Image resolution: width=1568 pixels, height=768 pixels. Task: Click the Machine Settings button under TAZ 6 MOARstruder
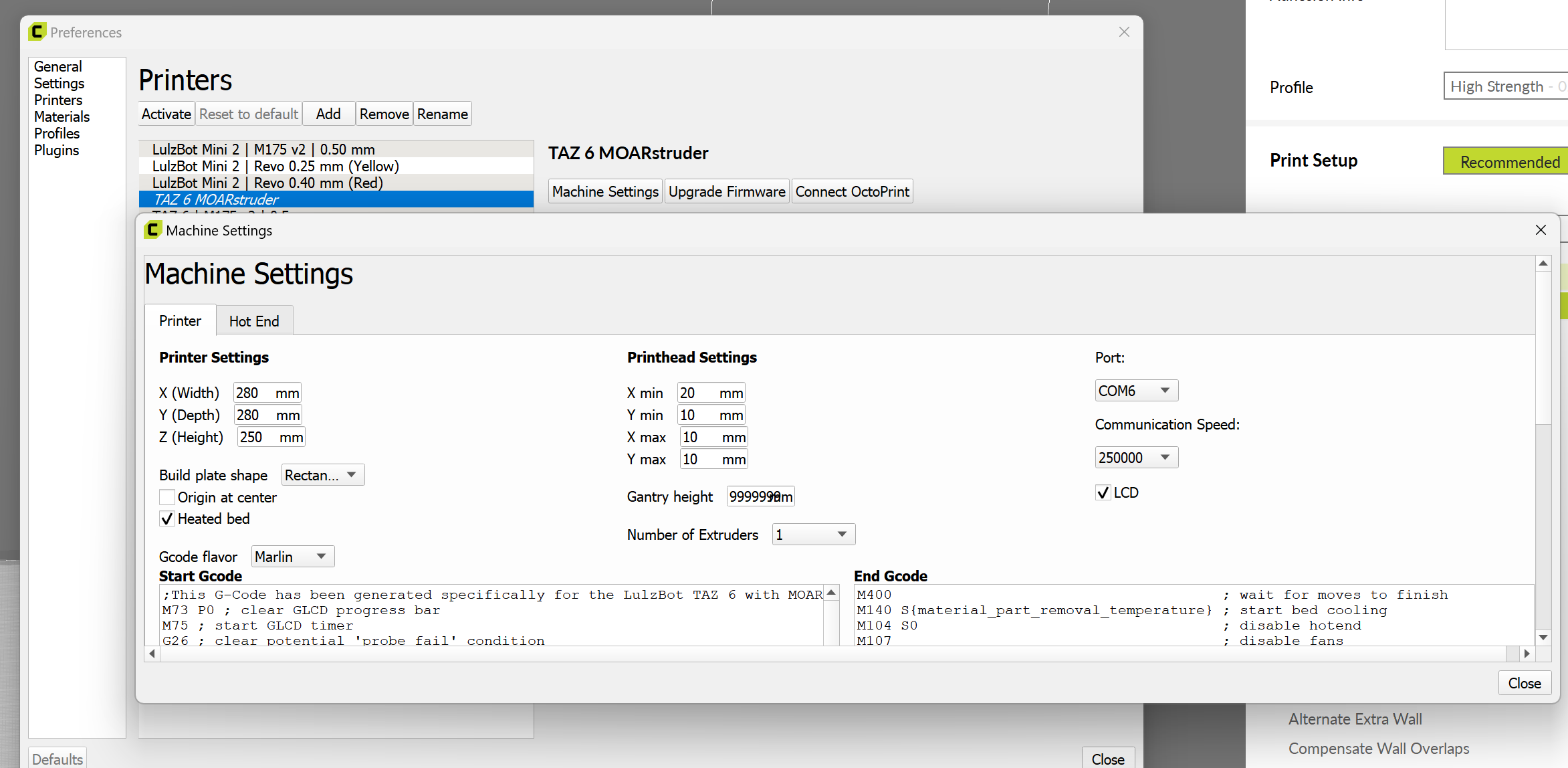pyautogui.click(x=606, y=191)
